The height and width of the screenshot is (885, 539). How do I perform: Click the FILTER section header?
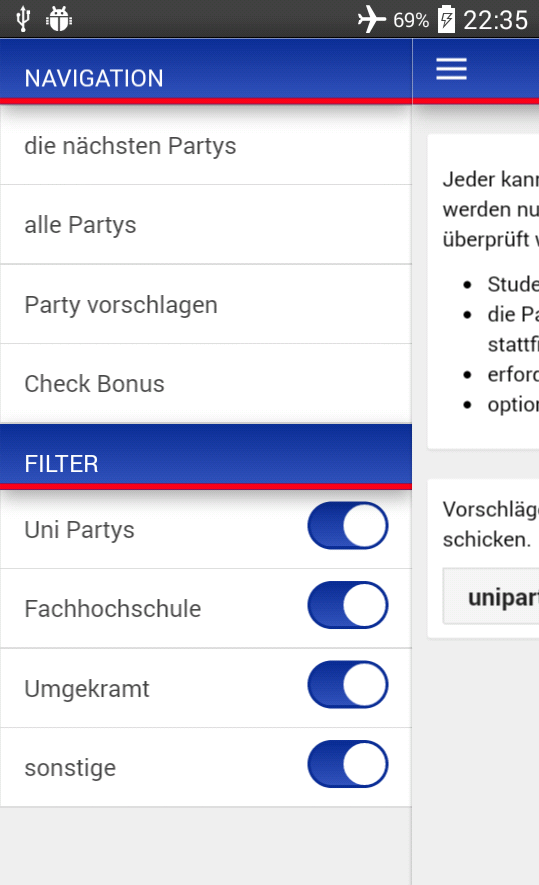tap(206, 457)
